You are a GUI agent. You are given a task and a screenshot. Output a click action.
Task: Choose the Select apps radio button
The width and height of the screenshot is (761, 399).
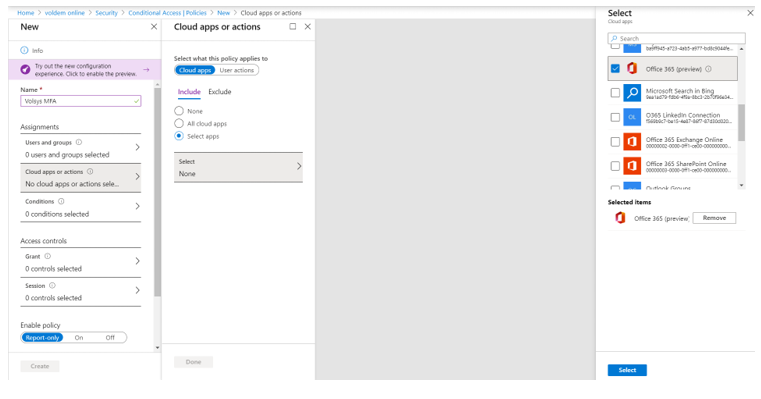click(179, 136)
